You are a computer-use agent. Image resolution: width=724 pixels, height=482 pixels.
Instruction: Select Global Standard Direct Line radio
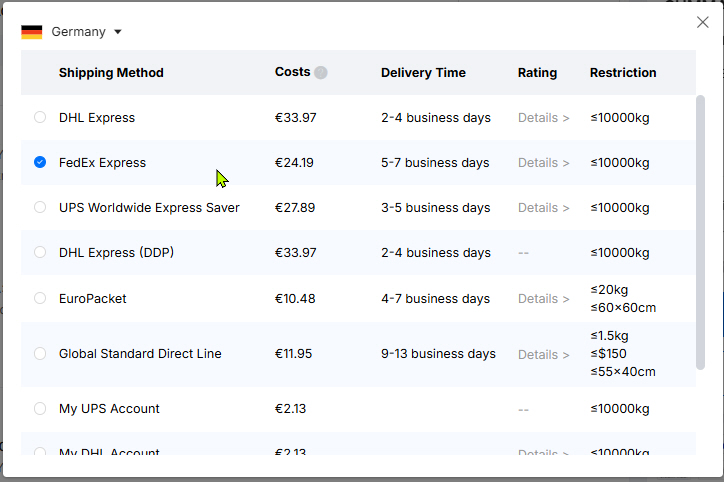(40, 353)
